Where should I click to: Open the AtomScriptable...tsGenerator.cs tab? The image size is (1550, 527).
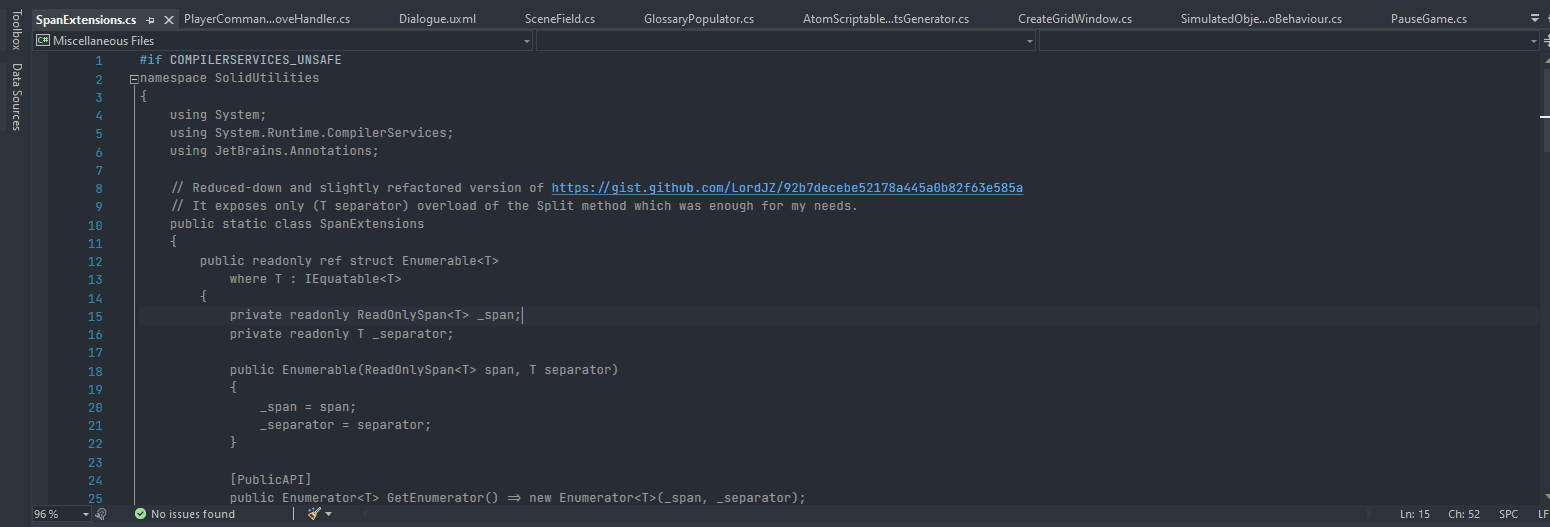pyautogui.click(x=886, y=19)
